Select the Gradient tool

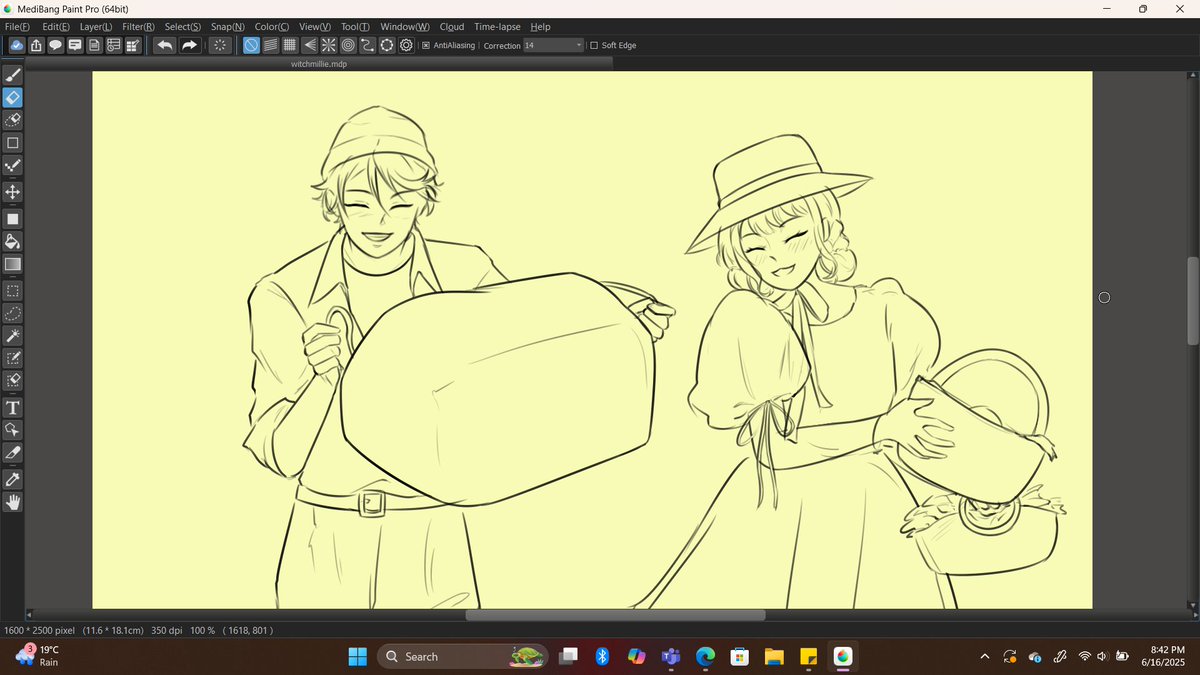click(13, 264)
